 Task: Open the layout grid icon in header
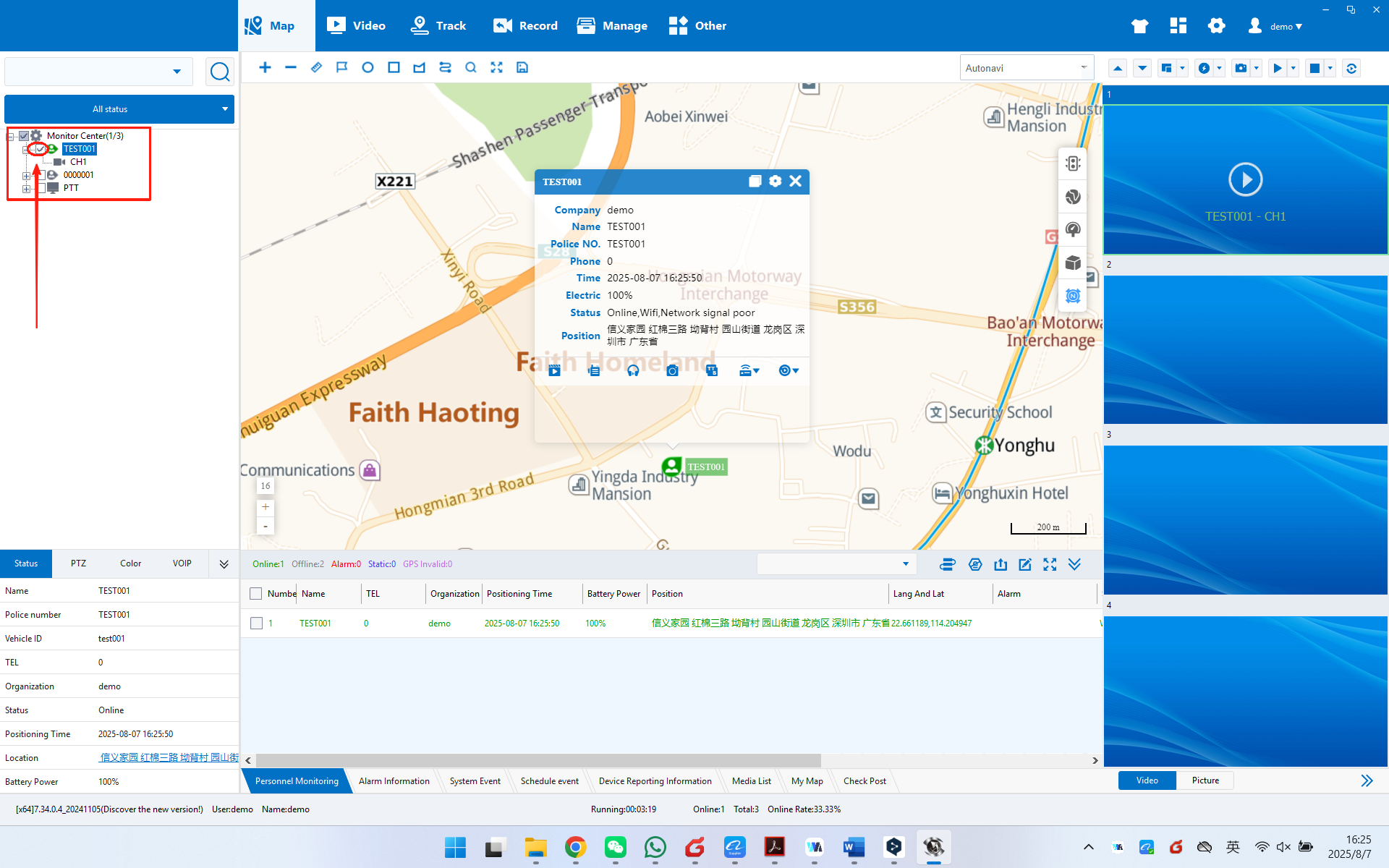[1178, 26]
